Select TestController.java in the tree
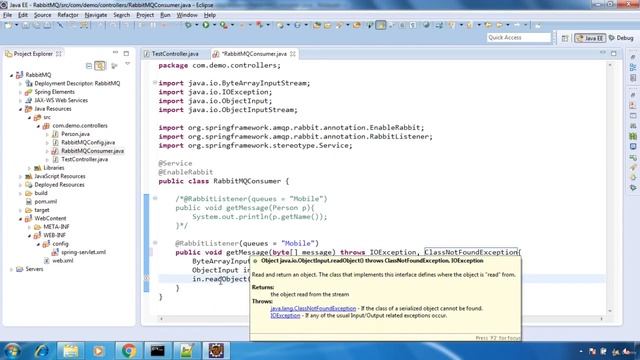 pyautogui.click(x=84, y=159)
